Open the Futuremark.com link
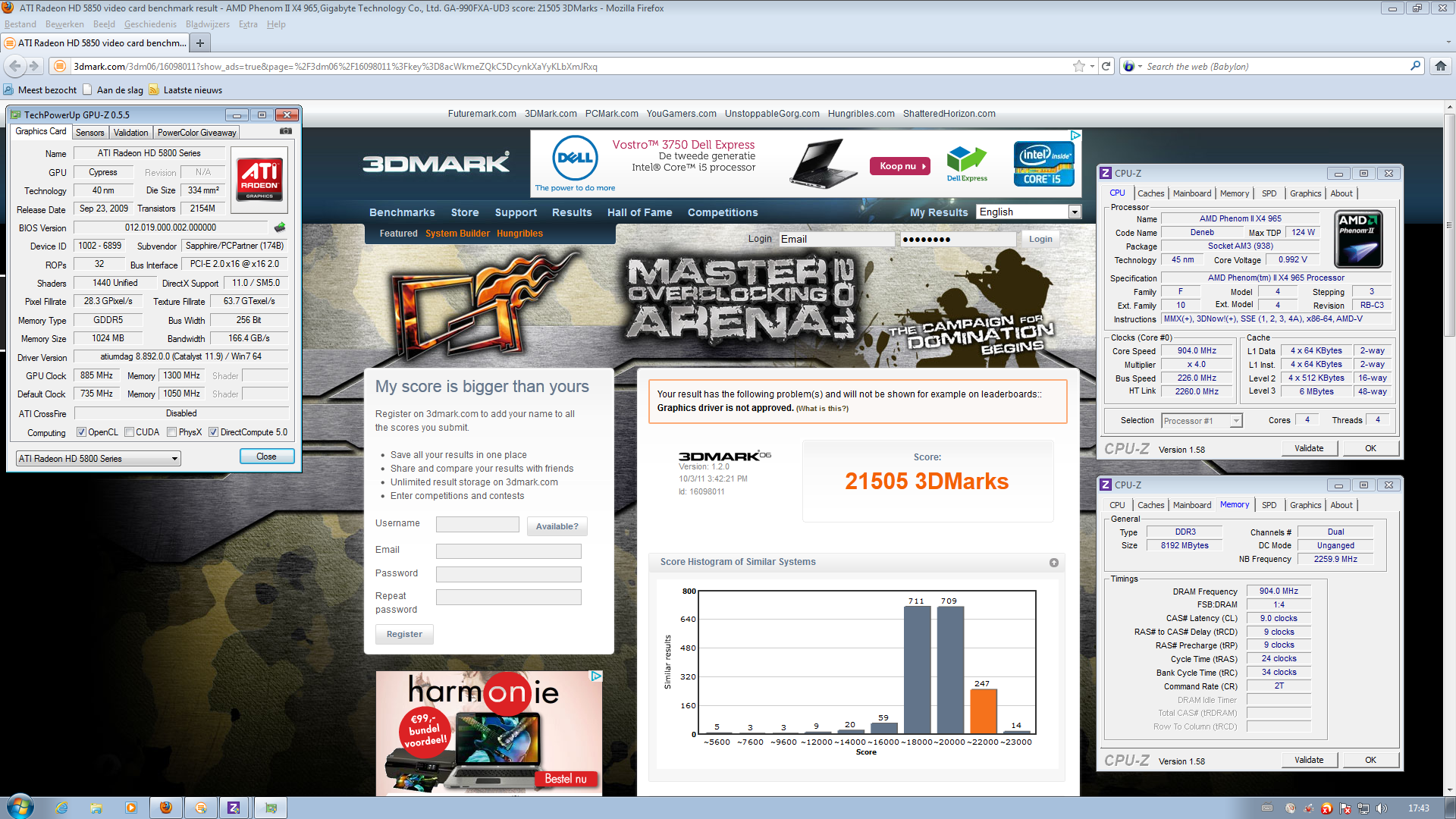The width and height of the screenshot is (1456, 819). [482, 114]
